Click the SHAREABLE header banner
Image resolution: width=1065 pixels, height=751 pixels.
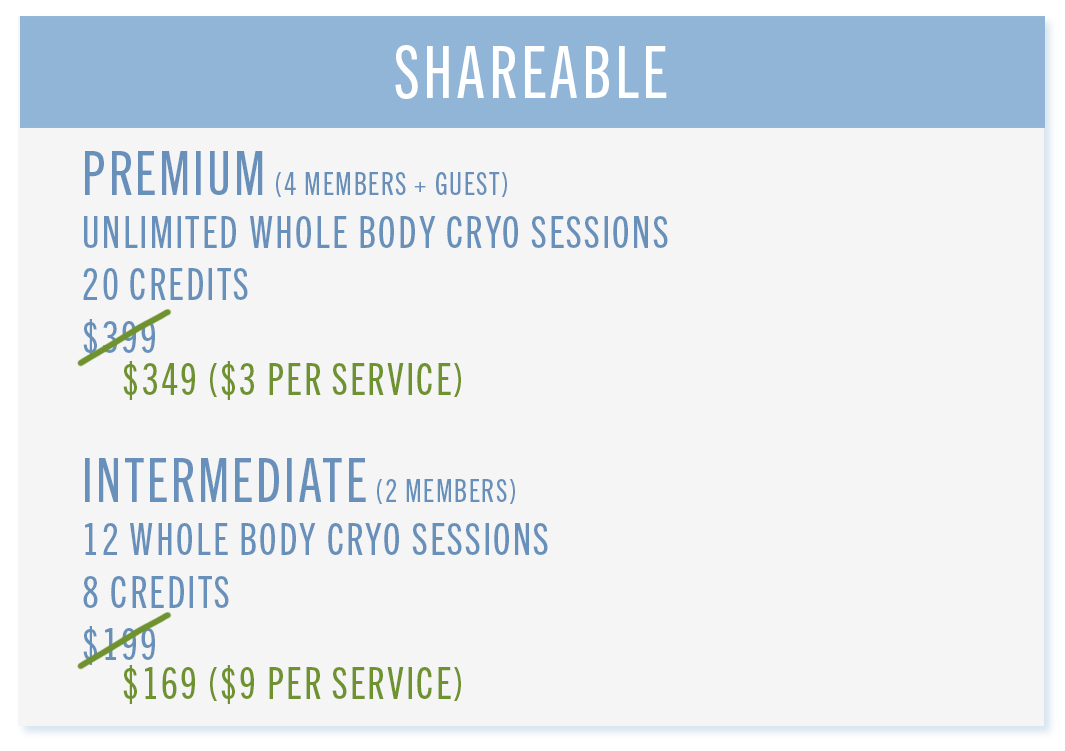(x=532, y=72)
